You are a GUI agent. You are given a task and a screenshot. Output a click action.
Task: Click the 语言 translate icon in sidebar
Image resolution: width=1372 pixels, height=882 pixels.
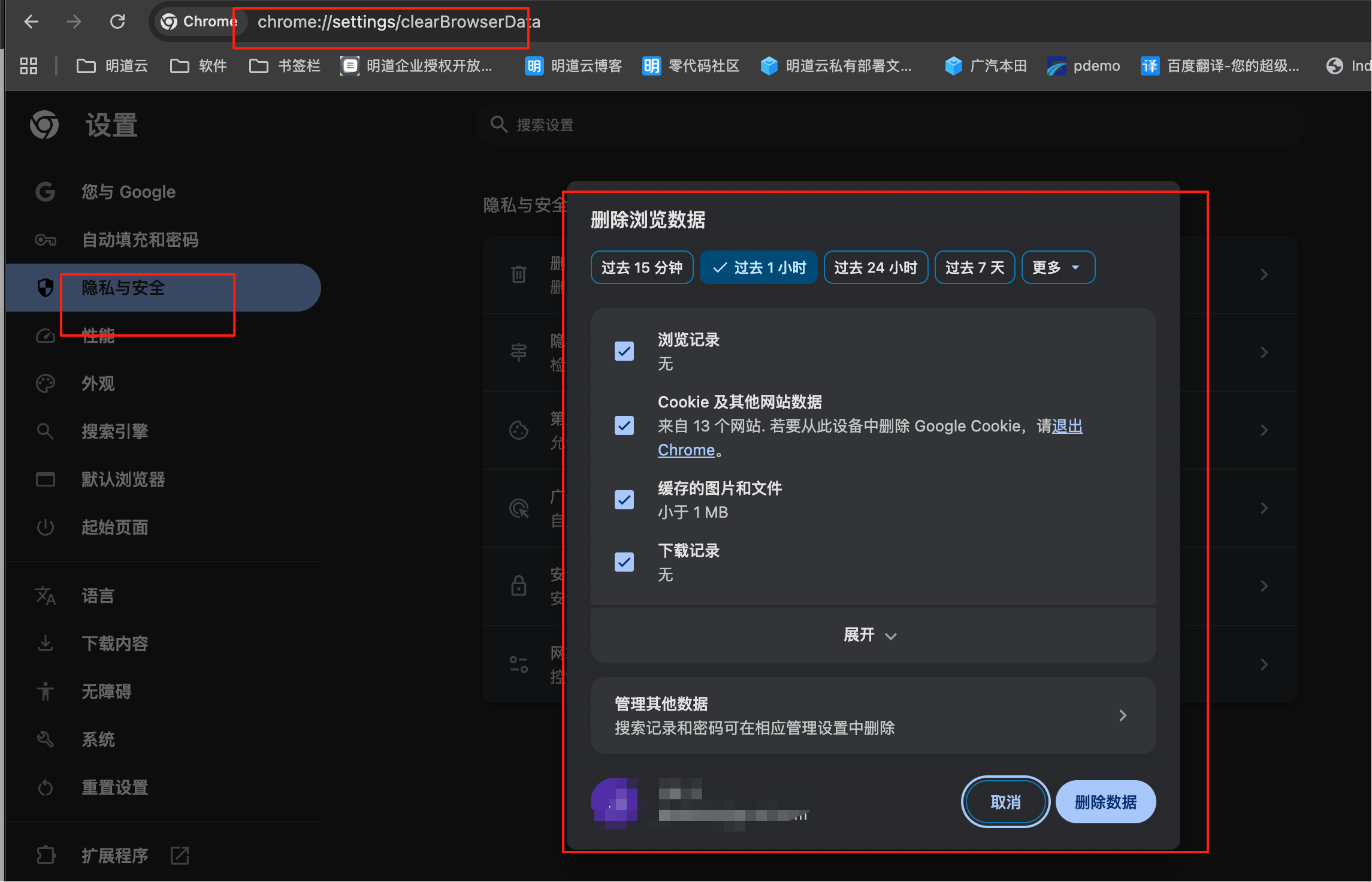[x=46, y=596]
